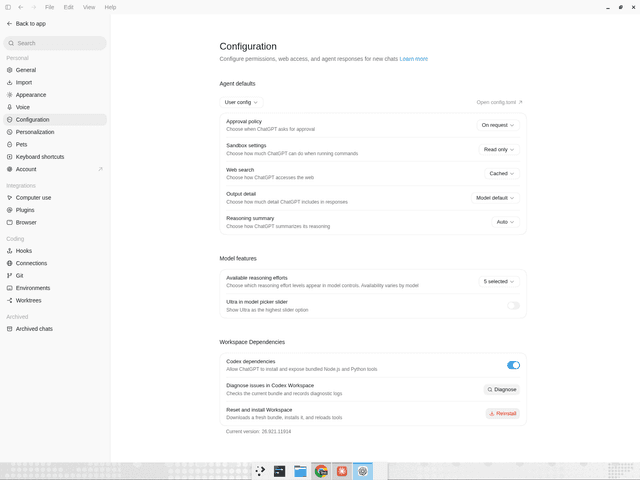
Task: Click the Archived chats box icon
Action: coord(10,329)
